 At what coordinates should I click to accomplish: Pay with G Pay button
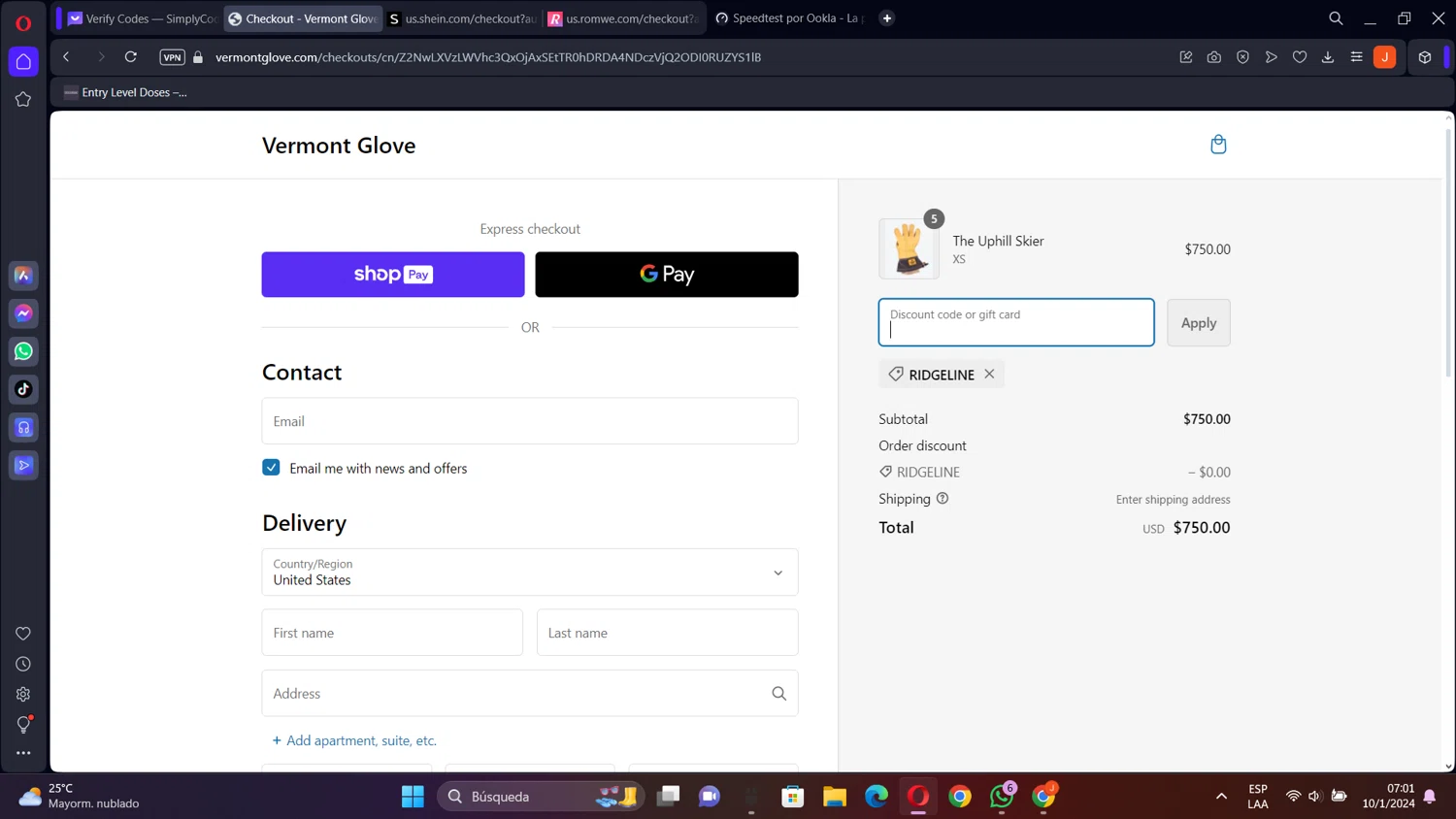click(667, 275)
